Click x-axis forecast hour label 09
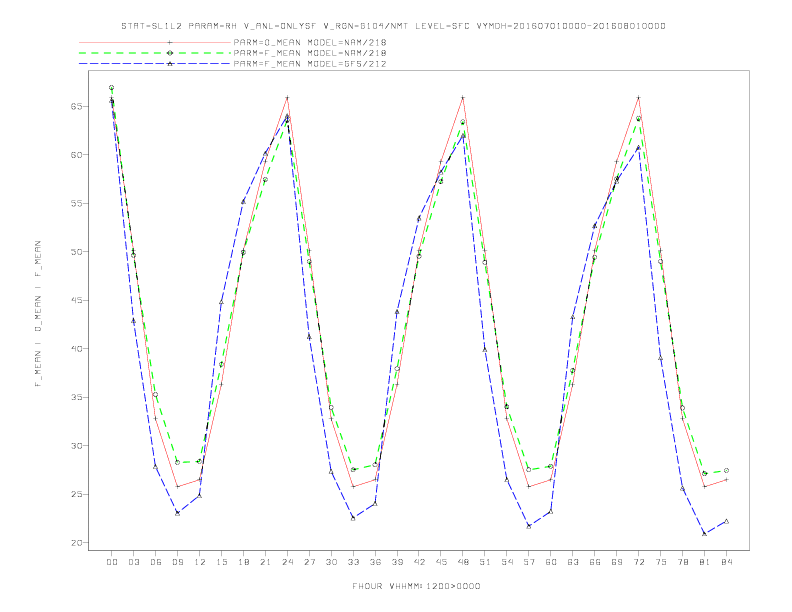 pyautogui.click(x=177, y=562)
